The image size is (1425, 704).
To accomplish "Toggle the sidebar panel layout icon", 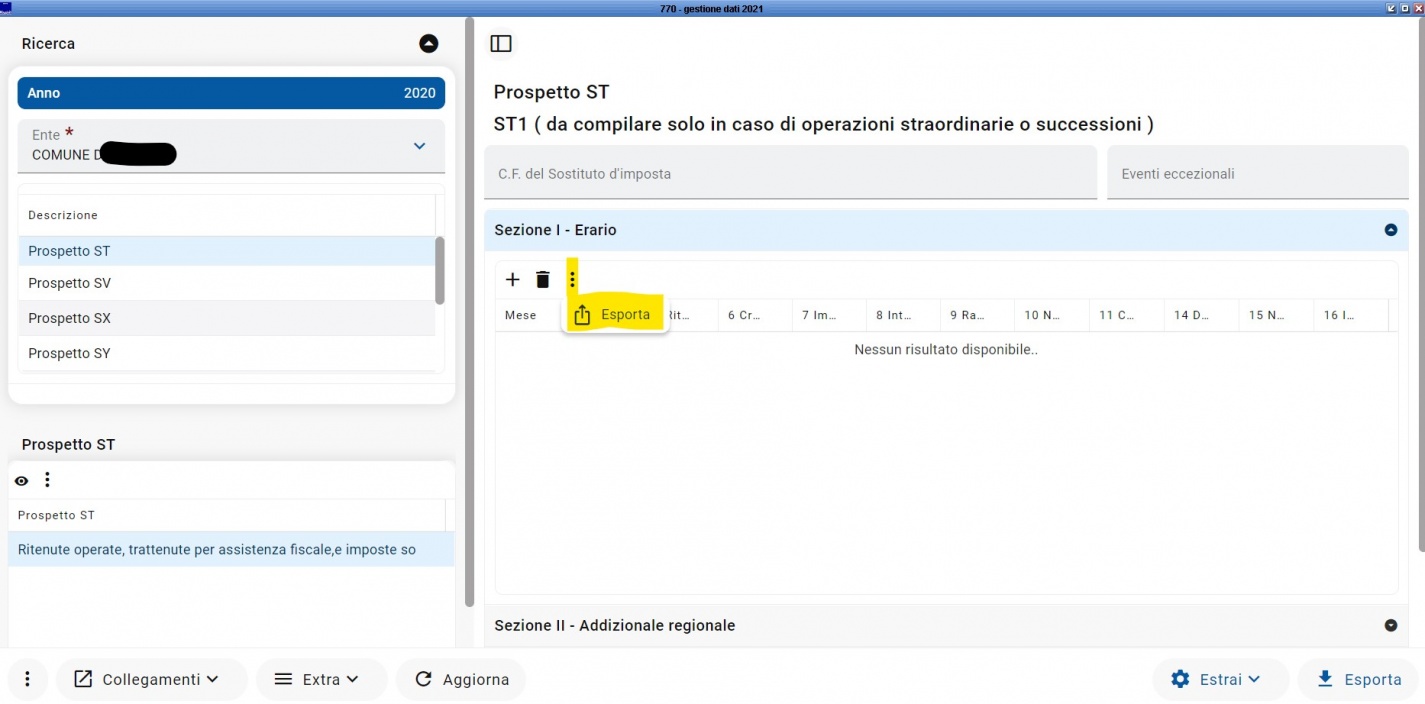I will click(x=501, y=44).
